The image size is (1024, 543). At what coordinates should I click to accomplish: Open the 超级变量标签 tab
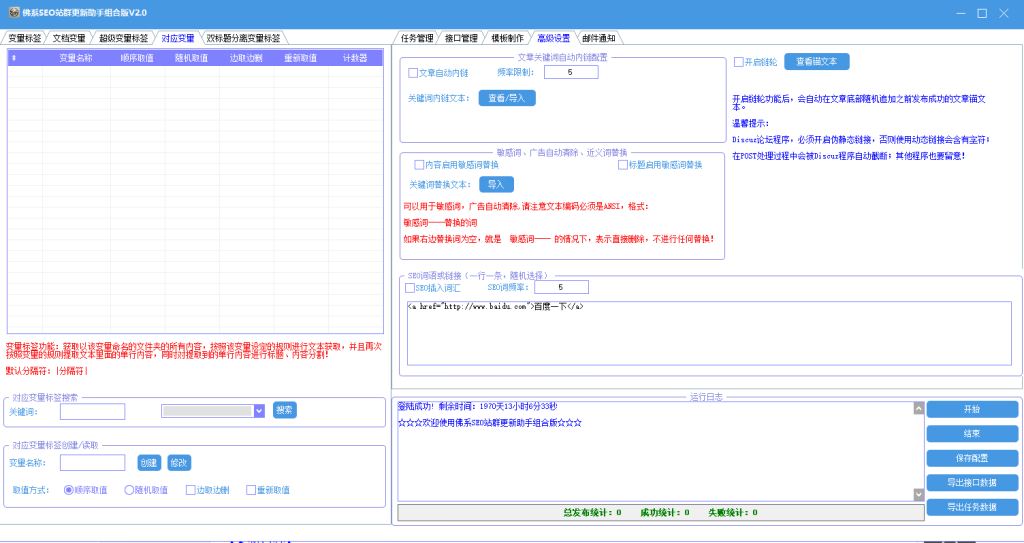point(123,38)
